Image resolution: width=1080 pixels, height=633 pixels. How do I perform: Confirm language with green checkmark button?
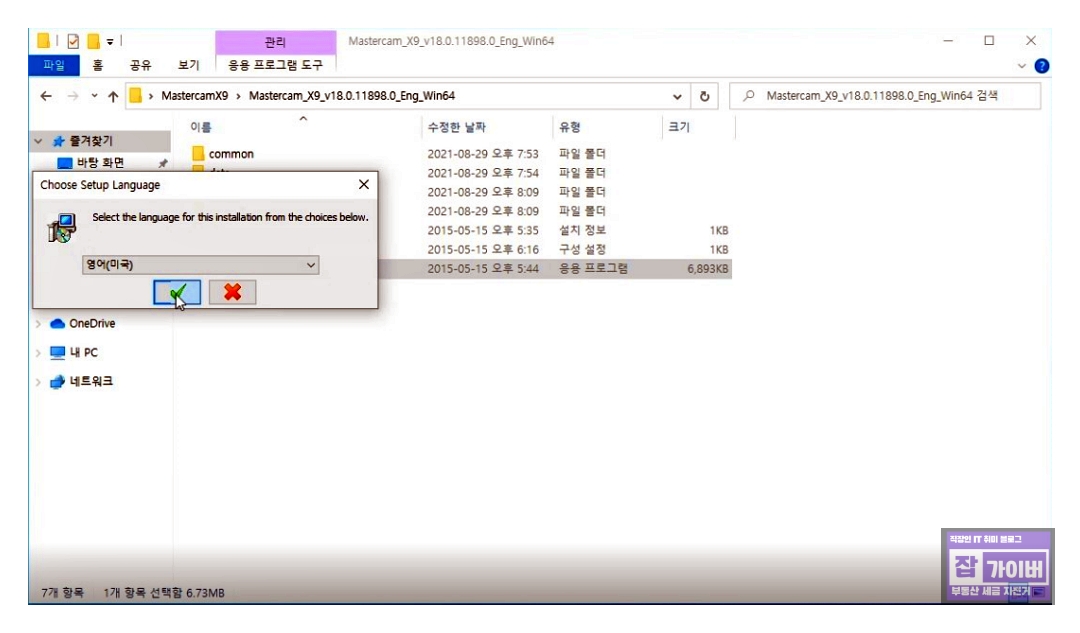(177, 292)
